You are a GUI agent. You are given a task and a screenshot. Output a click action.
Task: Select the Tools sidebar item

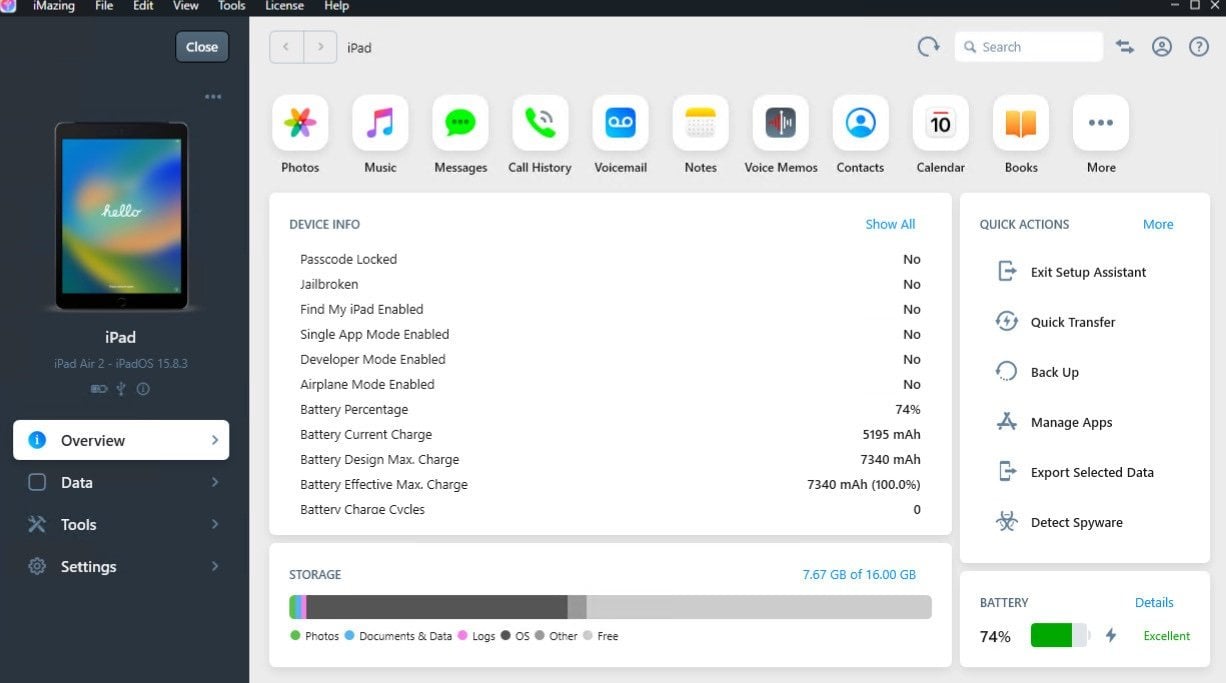coord(121,524)
